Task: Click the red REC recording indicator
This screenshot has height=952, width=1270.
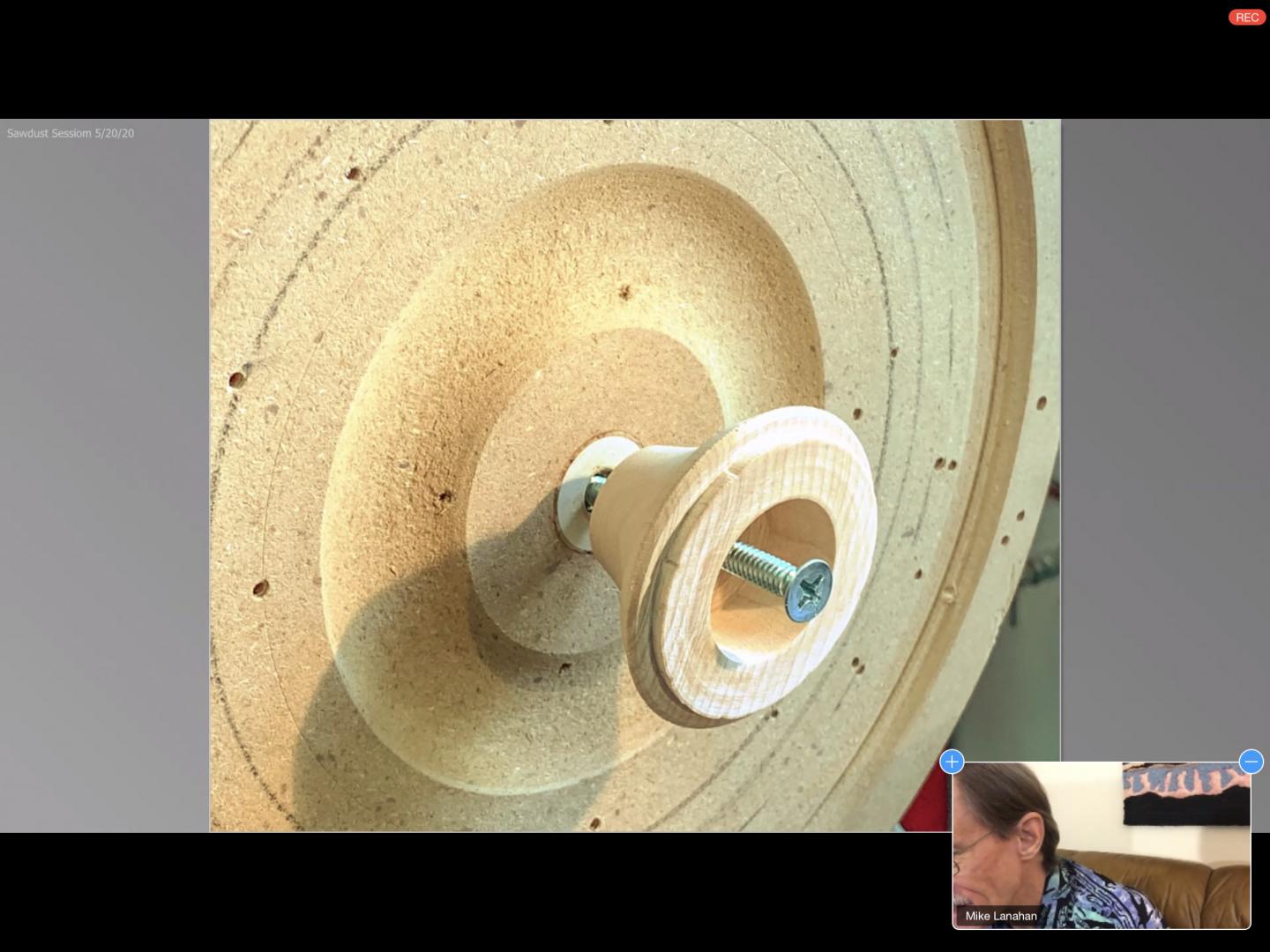Action: pos(1246,18)
